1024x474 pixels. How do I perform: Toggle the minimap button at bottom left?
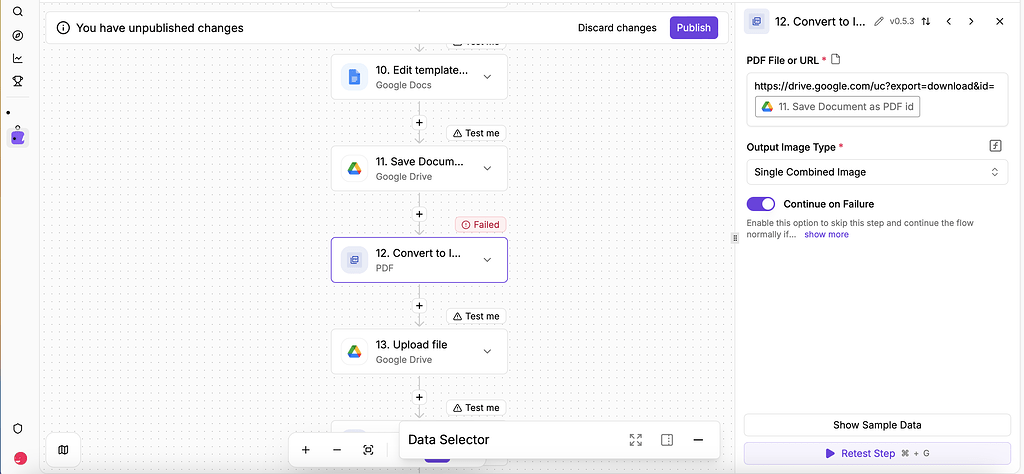coord(63,449)
